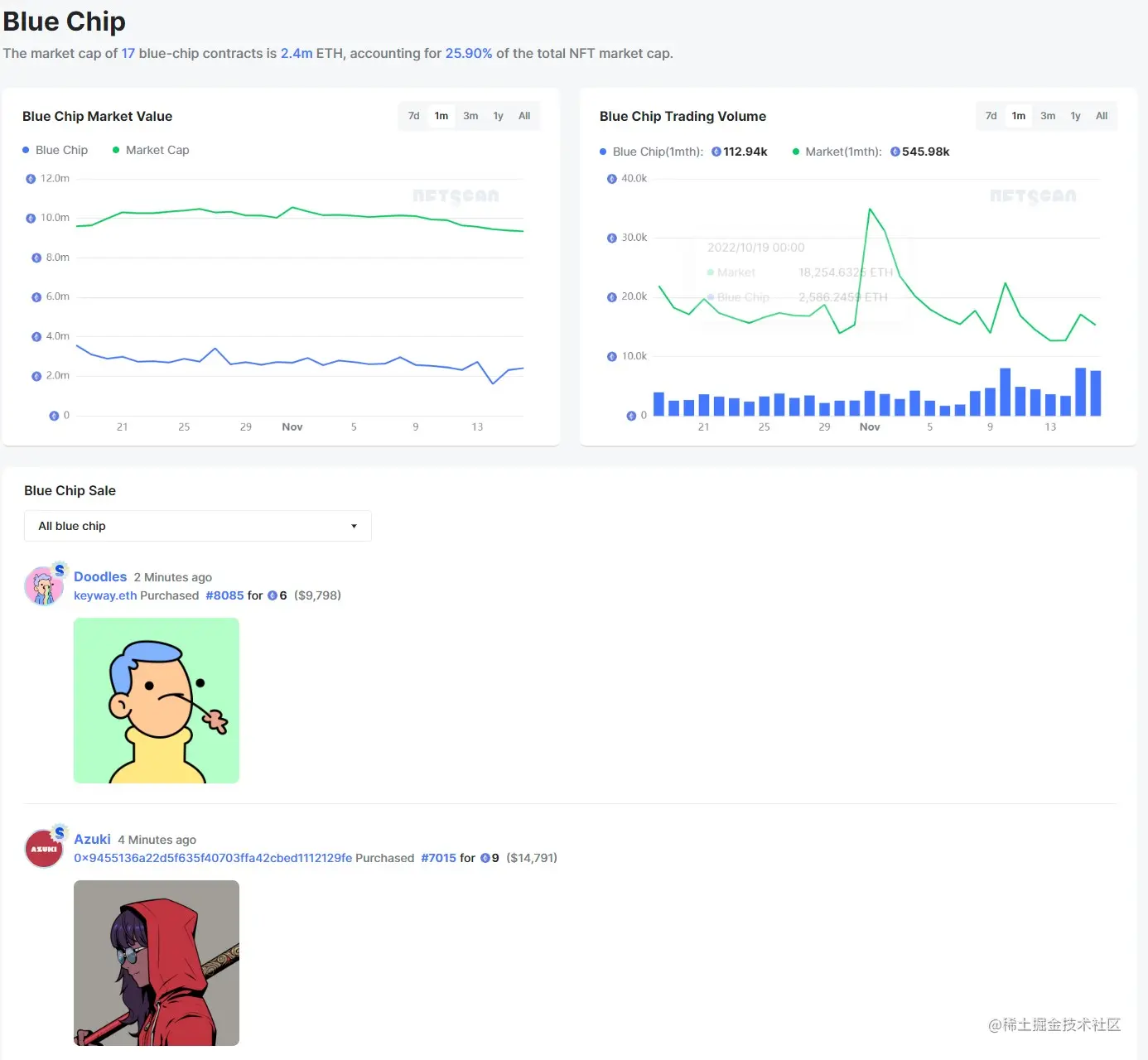Open Azuki token #7015 link
The width and height of the screenshot is (1148, 1060).
point(438,858)
